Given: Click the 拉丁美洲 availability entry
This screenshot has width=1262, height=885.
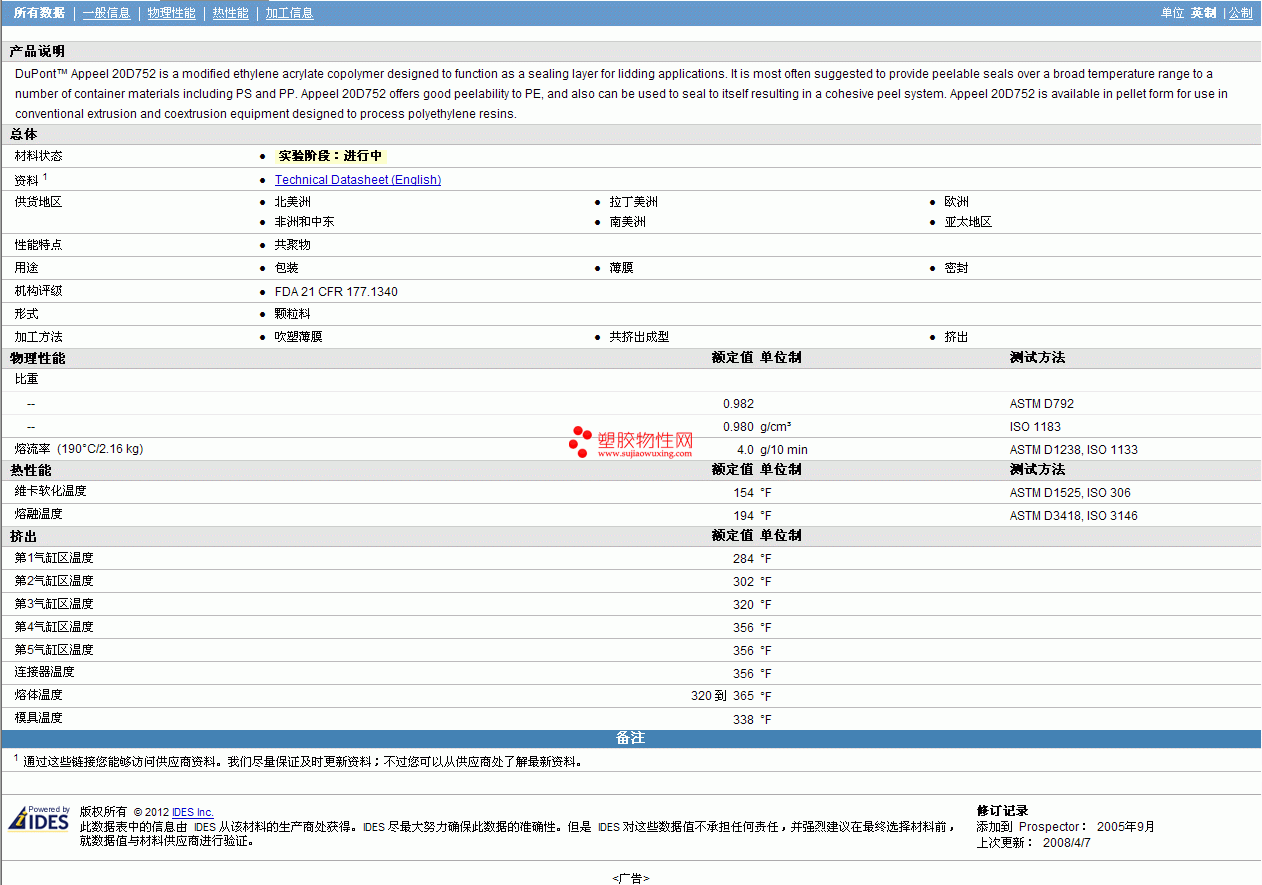Looking at the screenshot, I should (x=633, y=202).
